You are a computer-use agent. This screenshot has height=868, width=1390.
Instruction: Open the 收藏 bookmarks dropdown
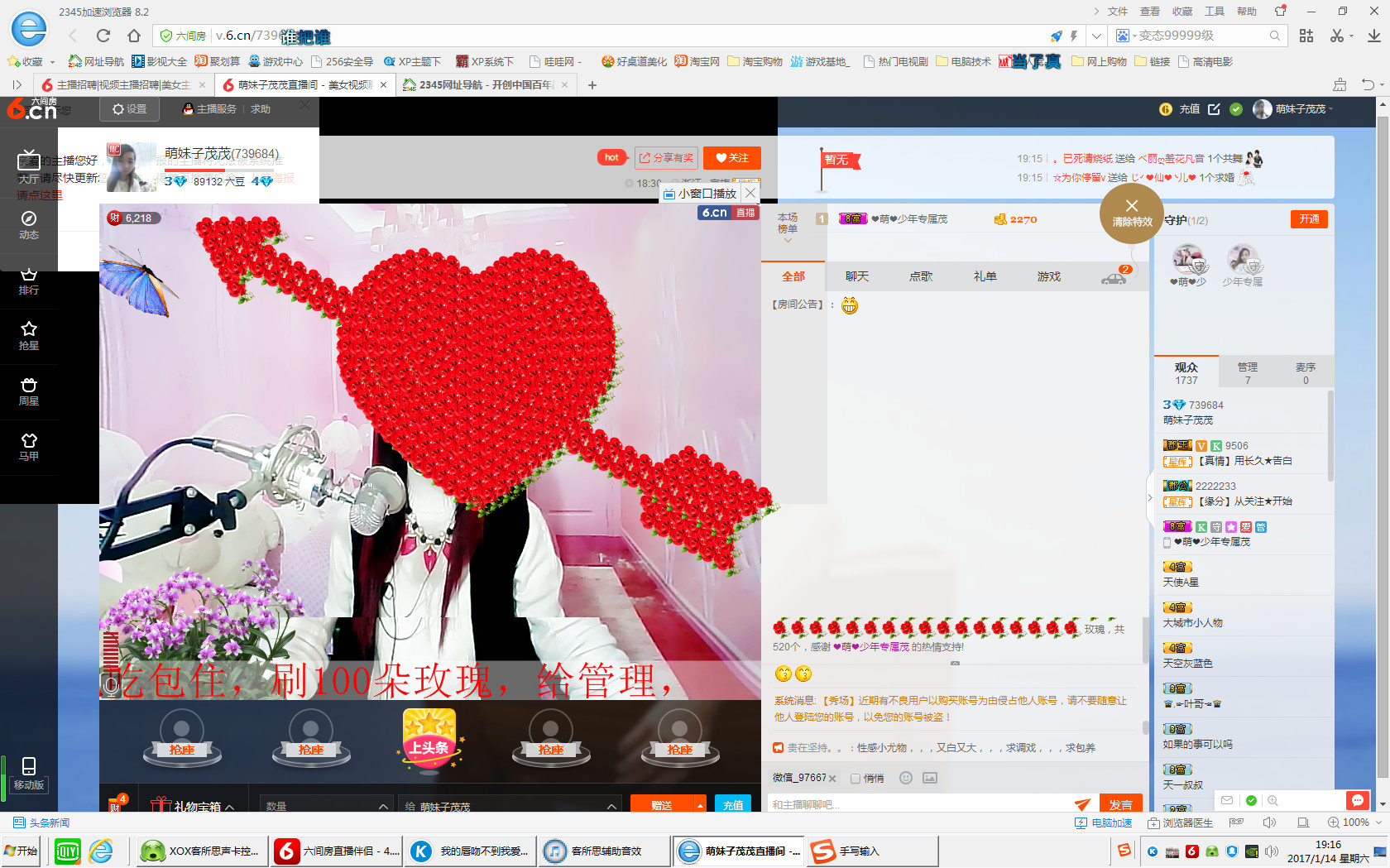pos(52,61)
